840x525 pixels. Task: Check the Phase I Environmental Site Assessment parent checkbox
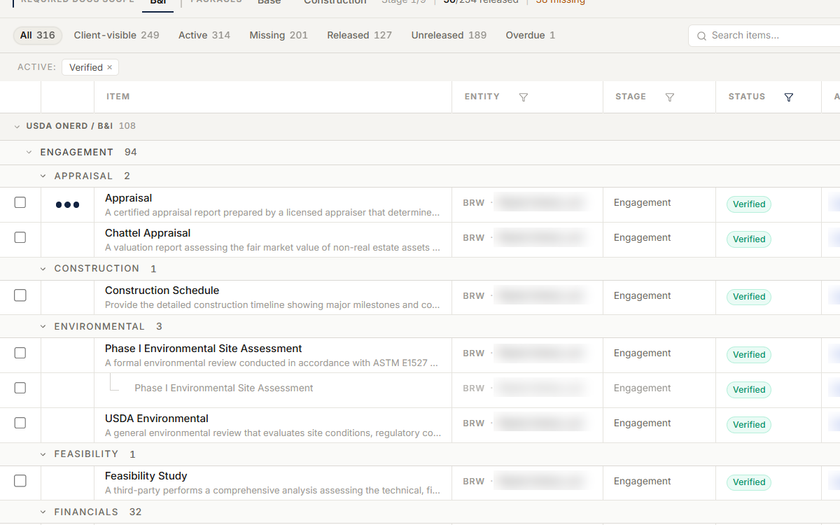[20, 353]
